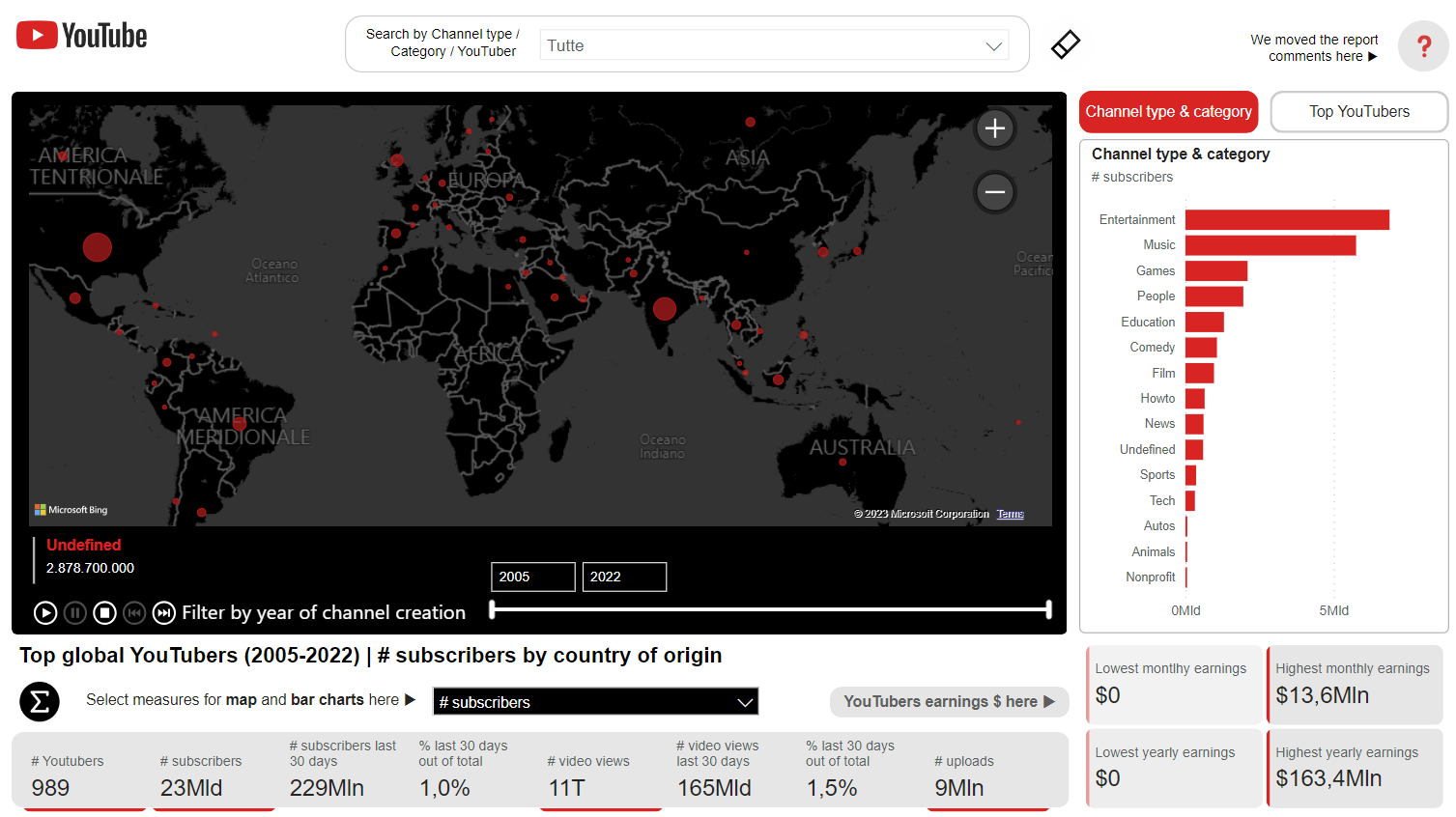Open the YouTubers earnings $ here button
Image resolution: width=1456 pixels, height=817 pixels.
tap(949, 702)
